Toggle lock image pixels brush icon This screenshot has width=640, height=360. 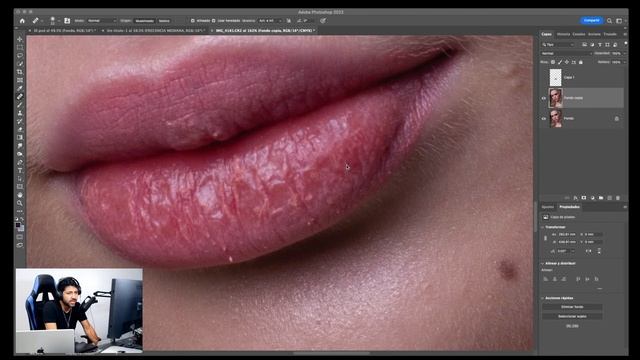point(560,62)
